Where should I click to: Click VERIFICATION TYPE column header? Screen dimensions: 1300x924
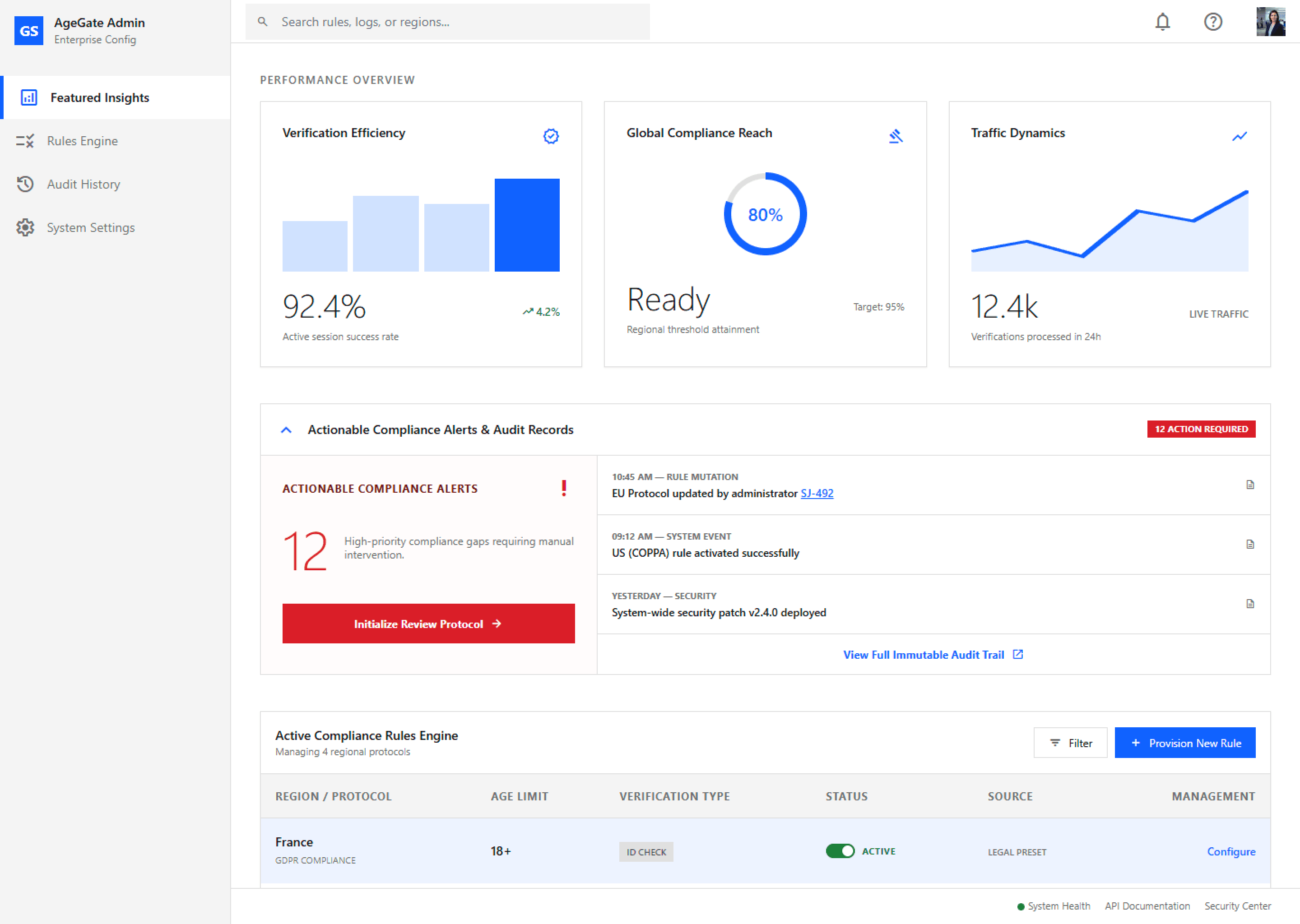[x=674, y=796]
